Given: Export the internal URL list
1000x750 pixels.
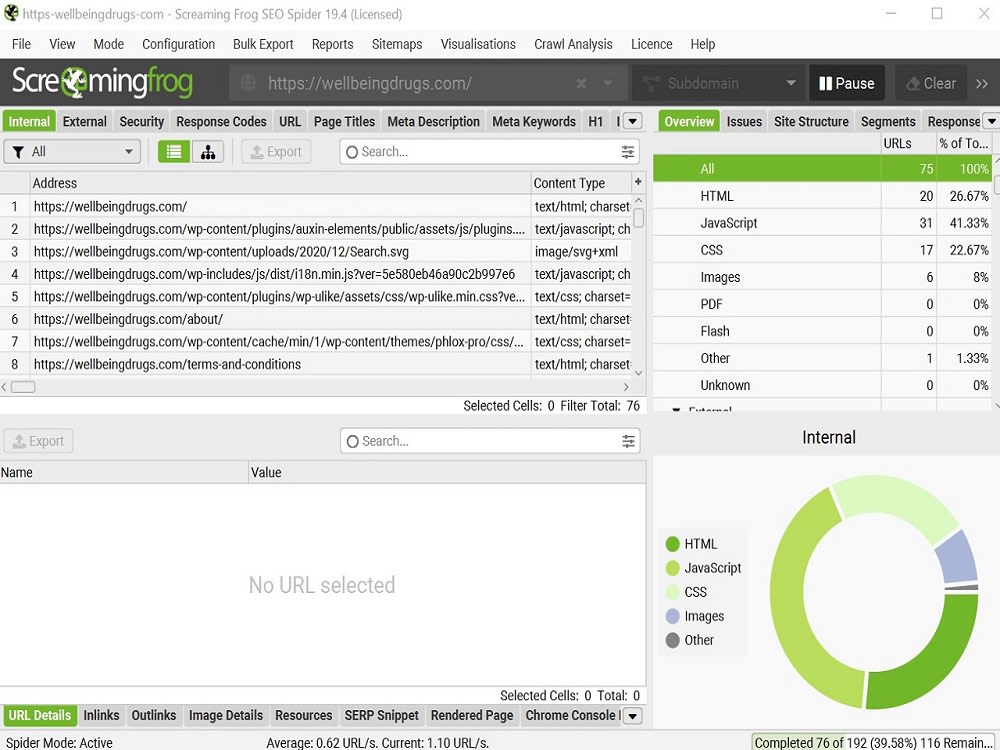Looking at the screenshot, I should pyautogui.click(x=276, y=152).
